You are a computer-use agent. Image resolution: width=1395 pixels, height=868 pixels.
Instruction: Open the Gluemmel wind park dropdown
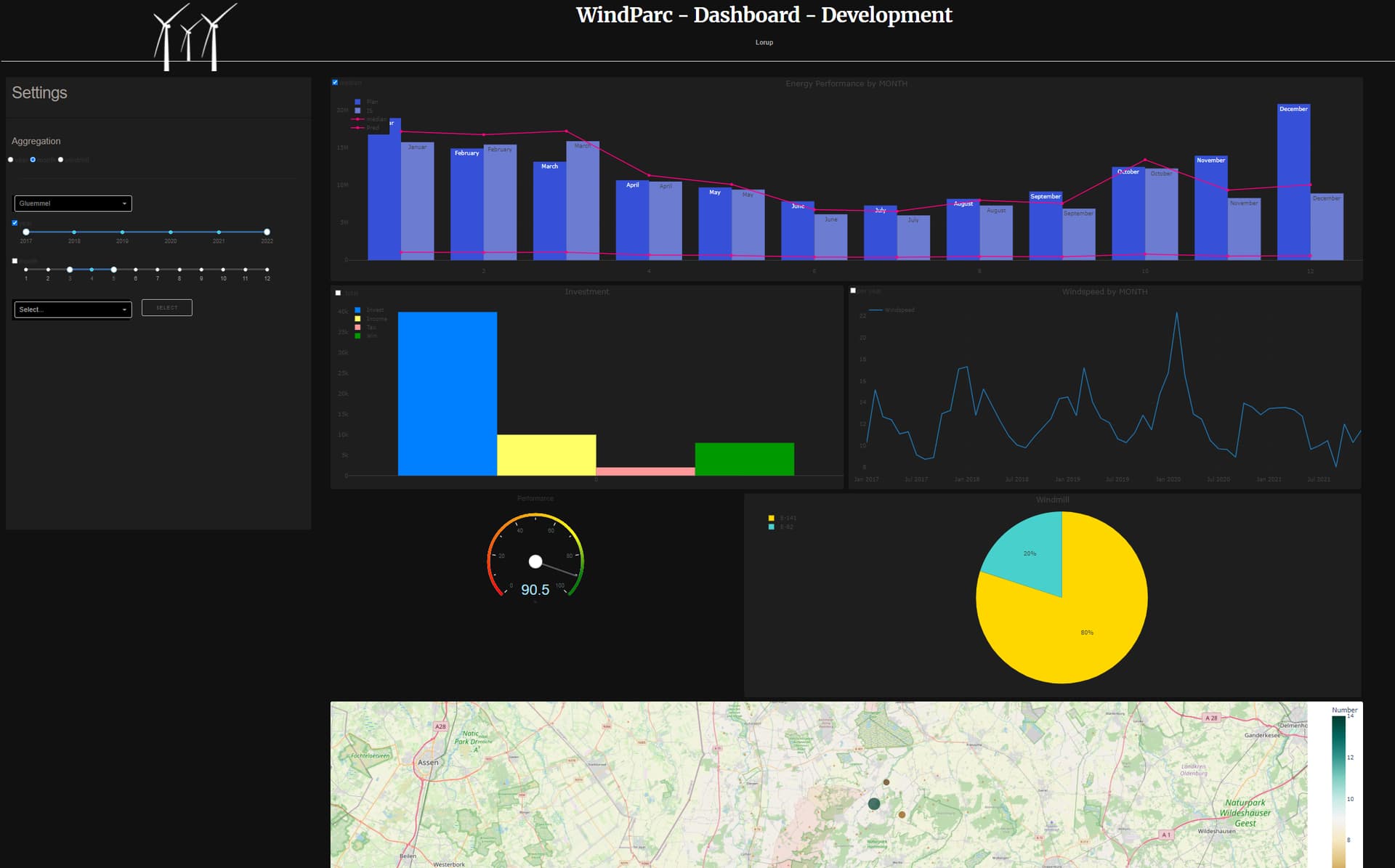[73, 203]
